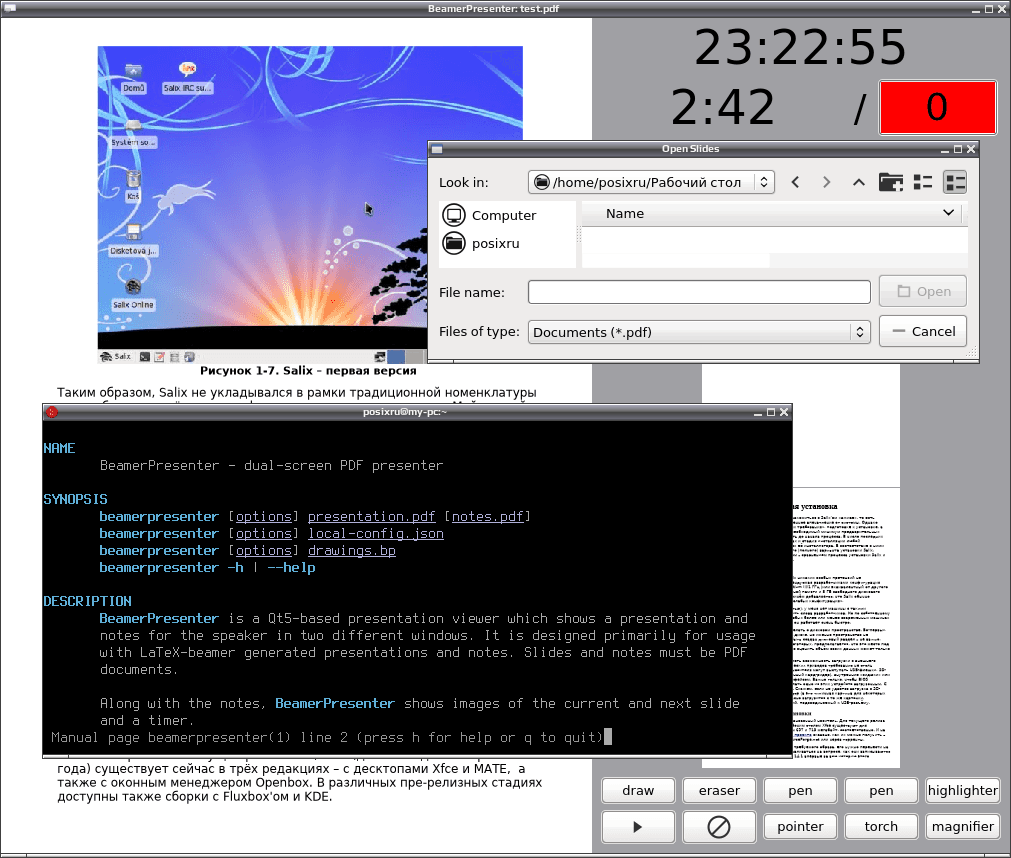Click the File name input field
This screenshot has height=858, width=1011.
point(699,292)
